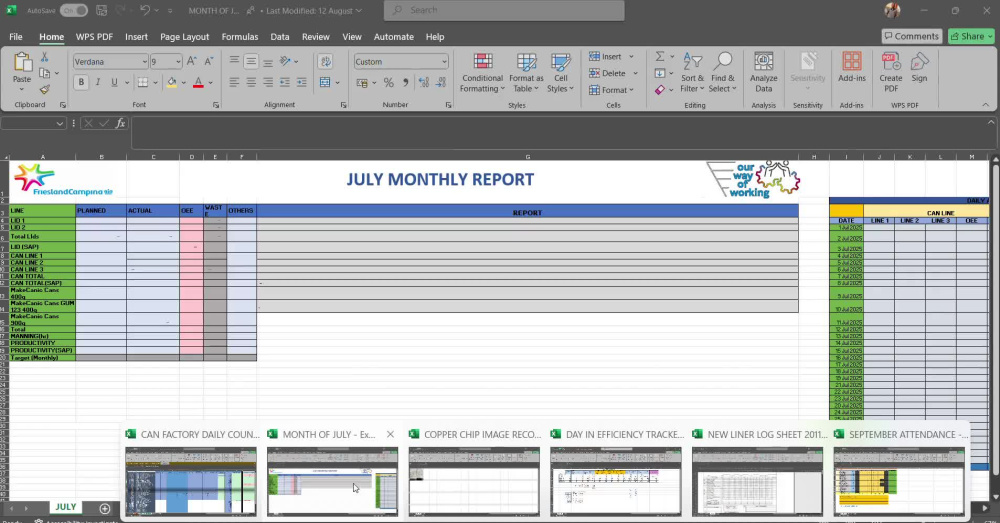Toggle Italic formatting
1000x523 pixels.
click(x=98, y=82)
